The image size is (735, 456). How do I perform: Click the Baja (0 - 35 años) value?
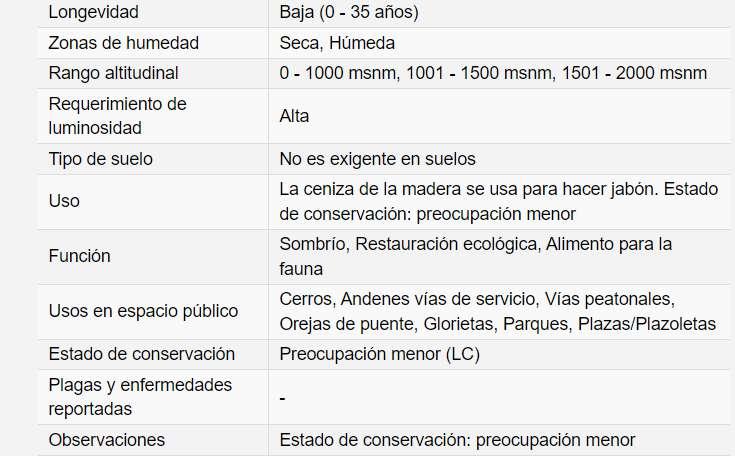(349, 13)
